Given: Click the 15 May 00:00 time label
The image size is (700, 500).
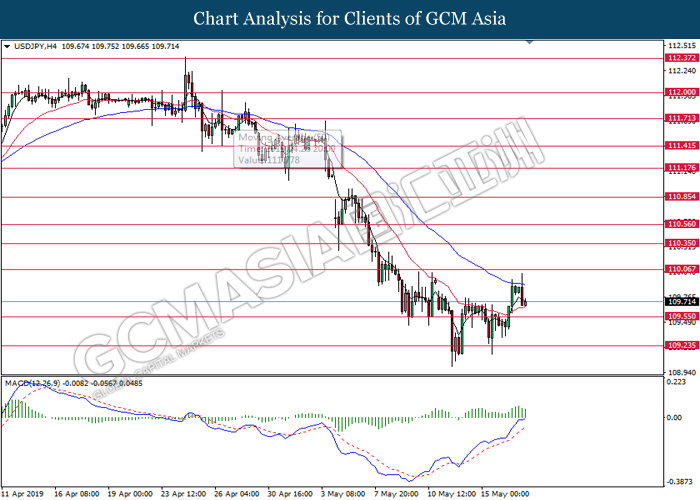Looking at the screenshot, I should point(504,494).
